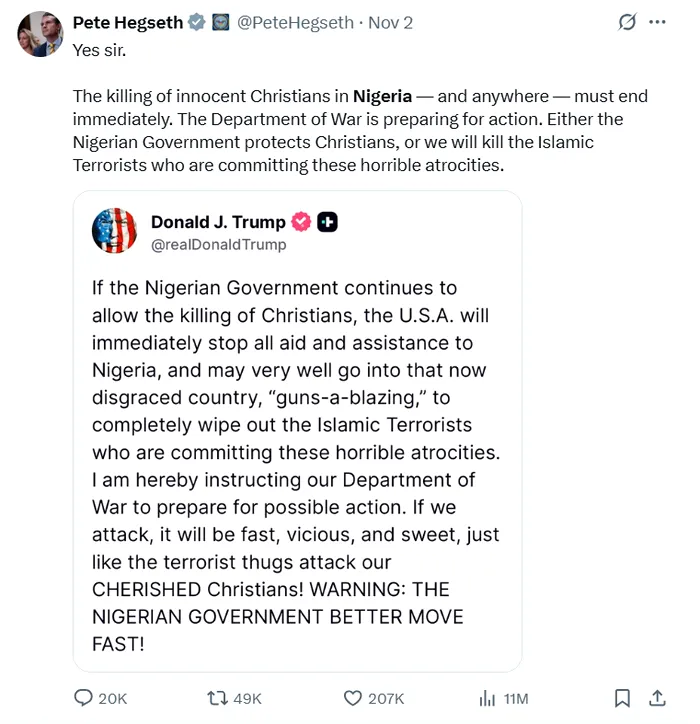Click the plus badge beside Trump's name
The height and width of the screenshot is (724, 700).
coord(327,222)
